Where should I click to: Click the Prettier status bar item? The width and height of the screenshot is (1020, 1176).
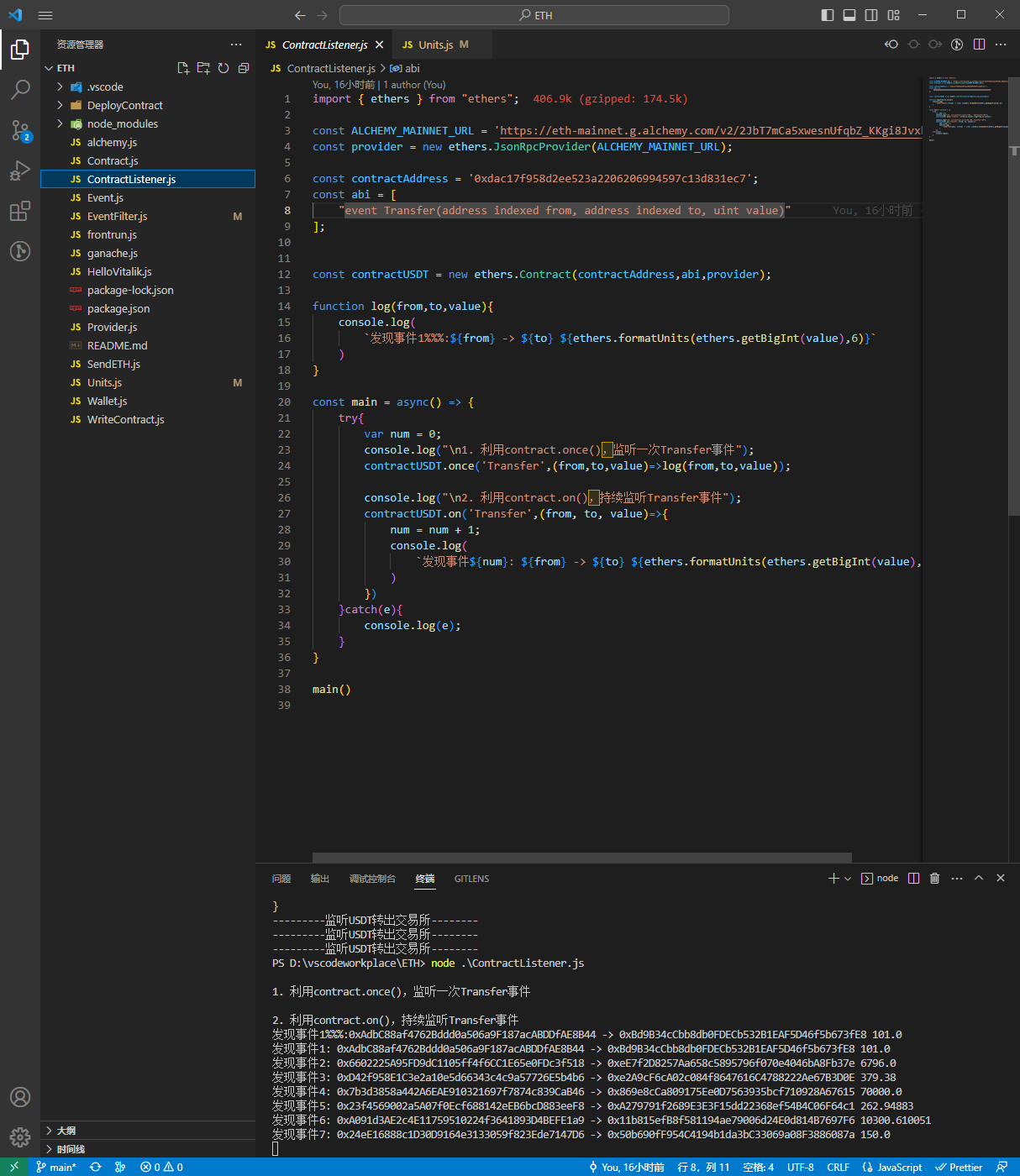pyautogui.click(x=959, y=1167)
